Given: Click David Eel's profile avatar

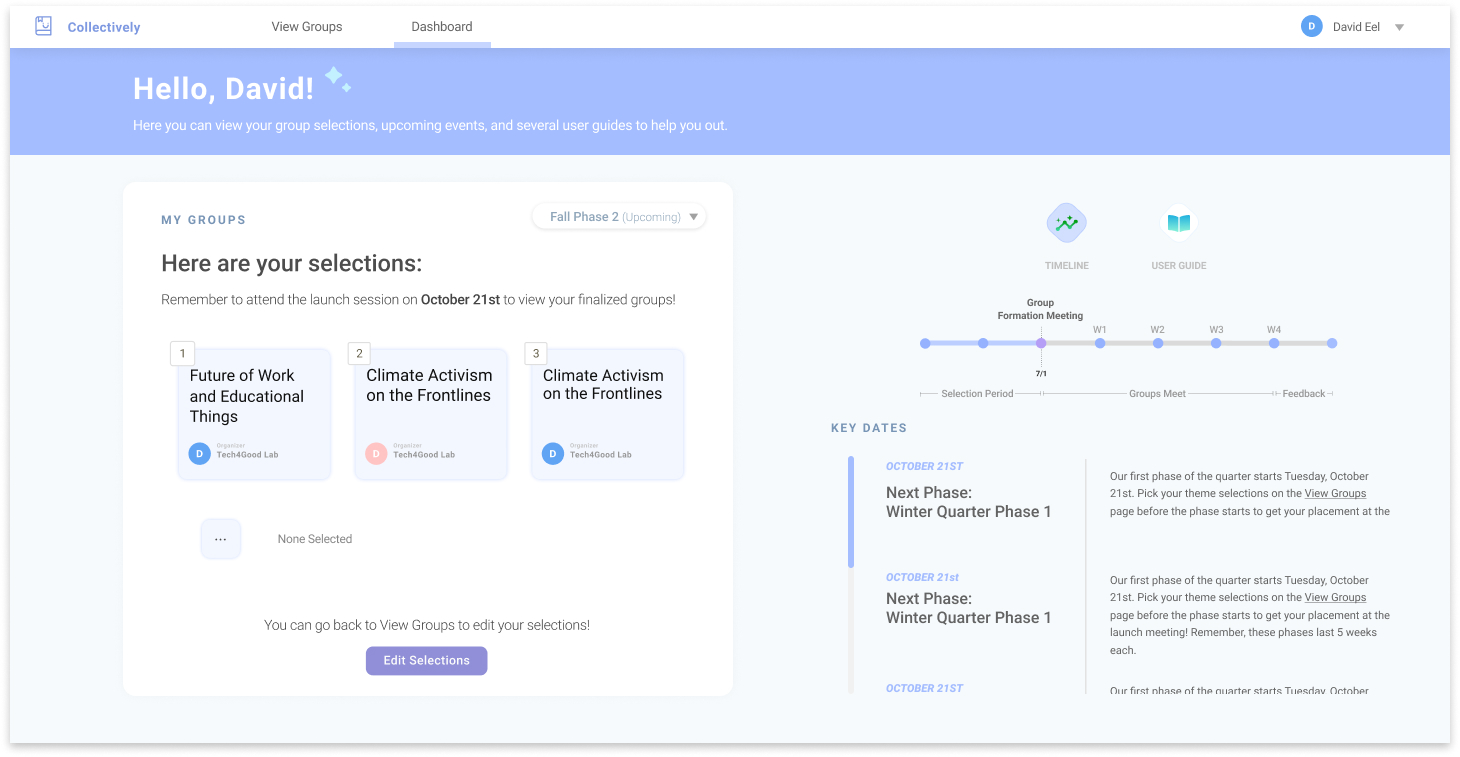Looking at the screenshot, I should click(x=1311, y=27).
